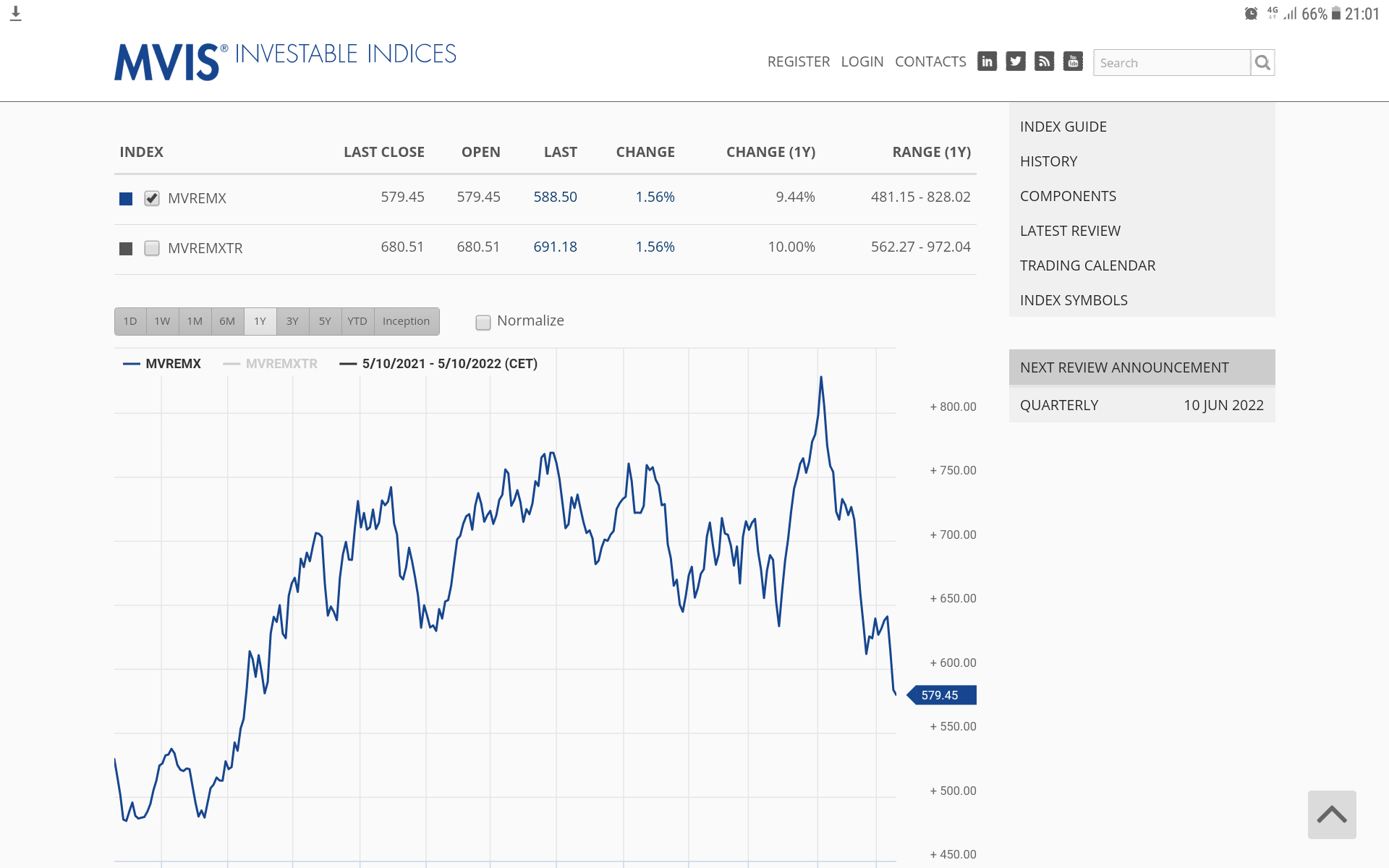Tap the alarm icon in status bar
Viewport: 1389px width, 868px height.
click(1251, 14)
